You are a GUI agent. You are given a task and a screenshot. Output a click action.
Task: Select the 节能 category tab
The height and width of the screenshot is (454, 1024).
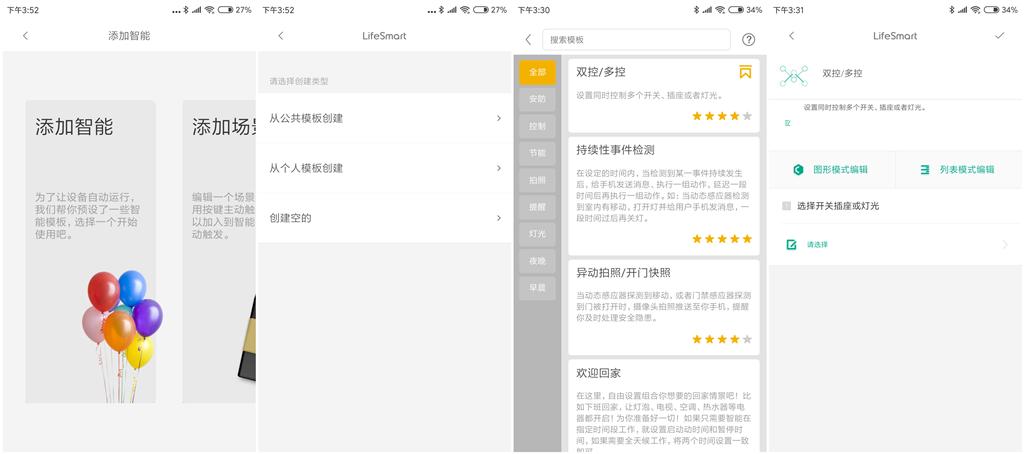point(537,153)
